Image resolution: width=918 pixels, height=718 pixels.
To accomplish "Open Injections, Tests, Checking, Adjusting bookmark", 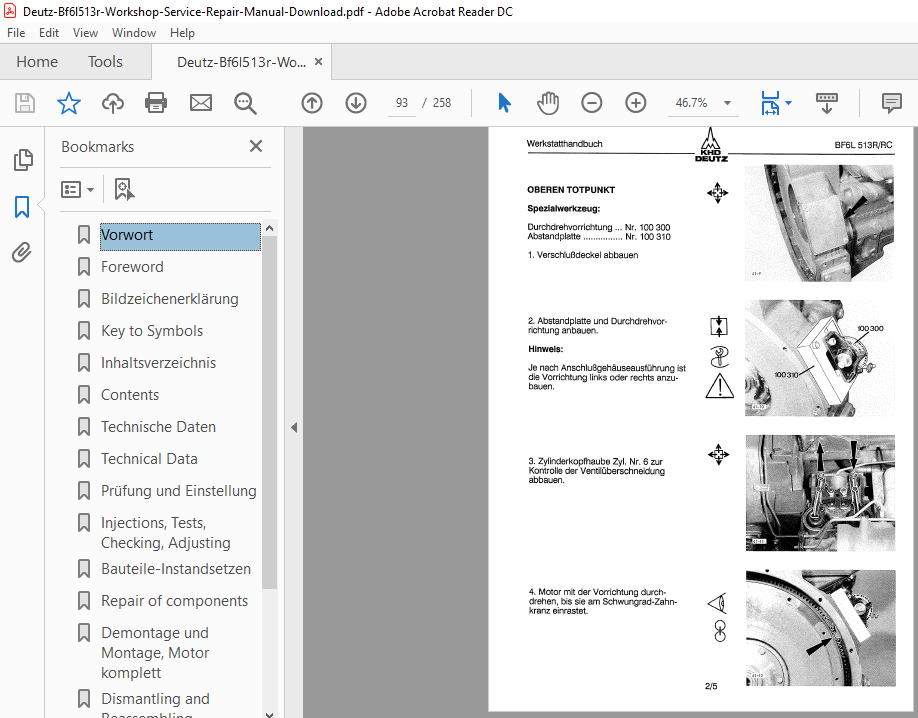I will coord(166,533).
